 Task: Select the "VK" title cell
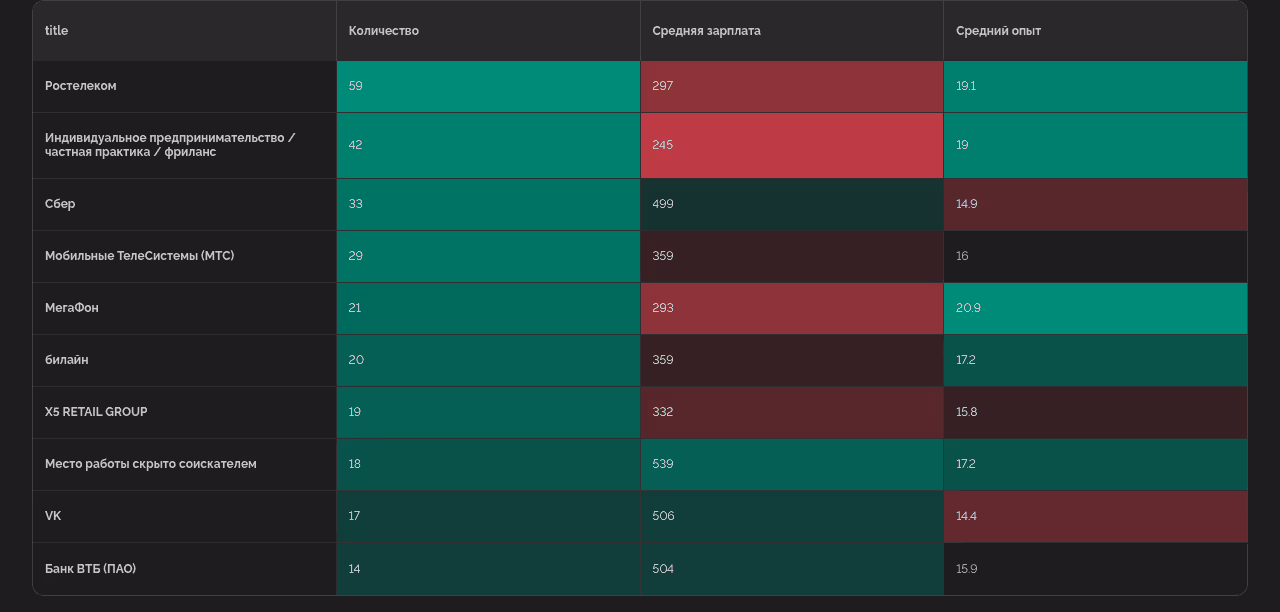(x=53, y=516)
